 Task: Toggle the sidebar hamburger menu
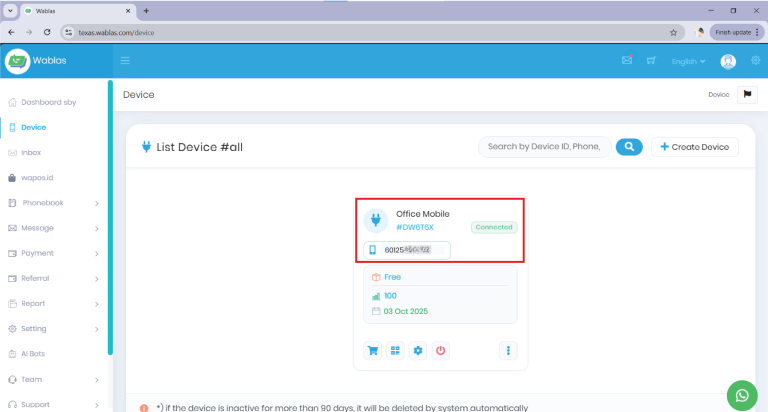tap(126, 61)
